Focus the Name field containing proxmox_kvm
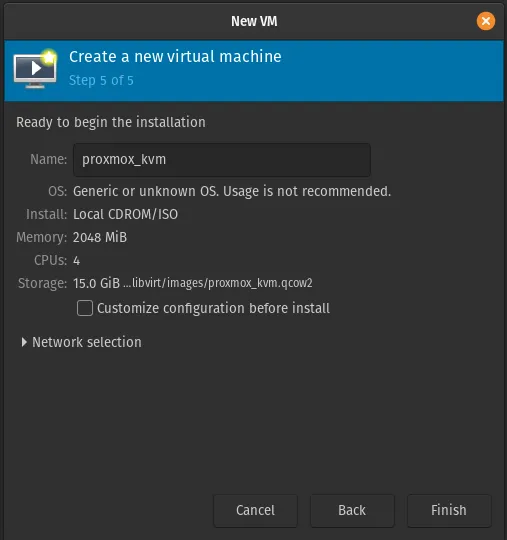Viewport: 507px width, 540px height. 222,160
